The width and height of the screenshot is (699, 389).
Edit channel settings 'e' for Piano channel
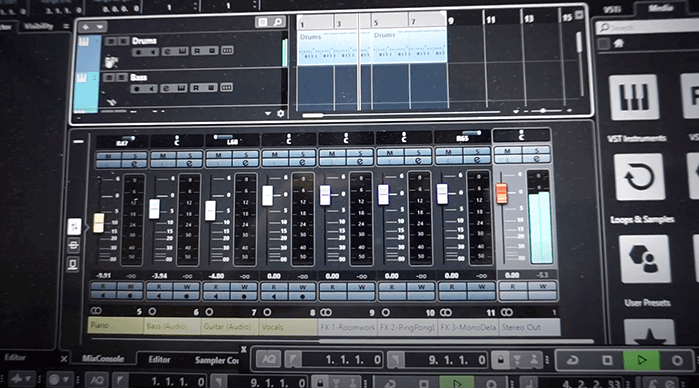coord(134,164)
